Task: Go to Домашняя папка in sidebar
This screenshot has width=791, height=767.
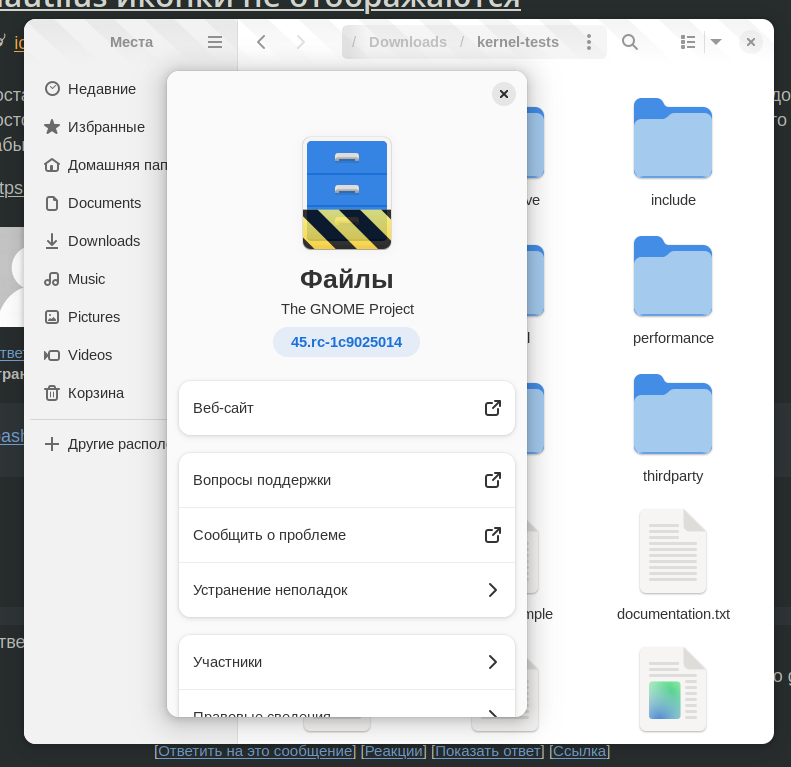Action: point(101,165)
